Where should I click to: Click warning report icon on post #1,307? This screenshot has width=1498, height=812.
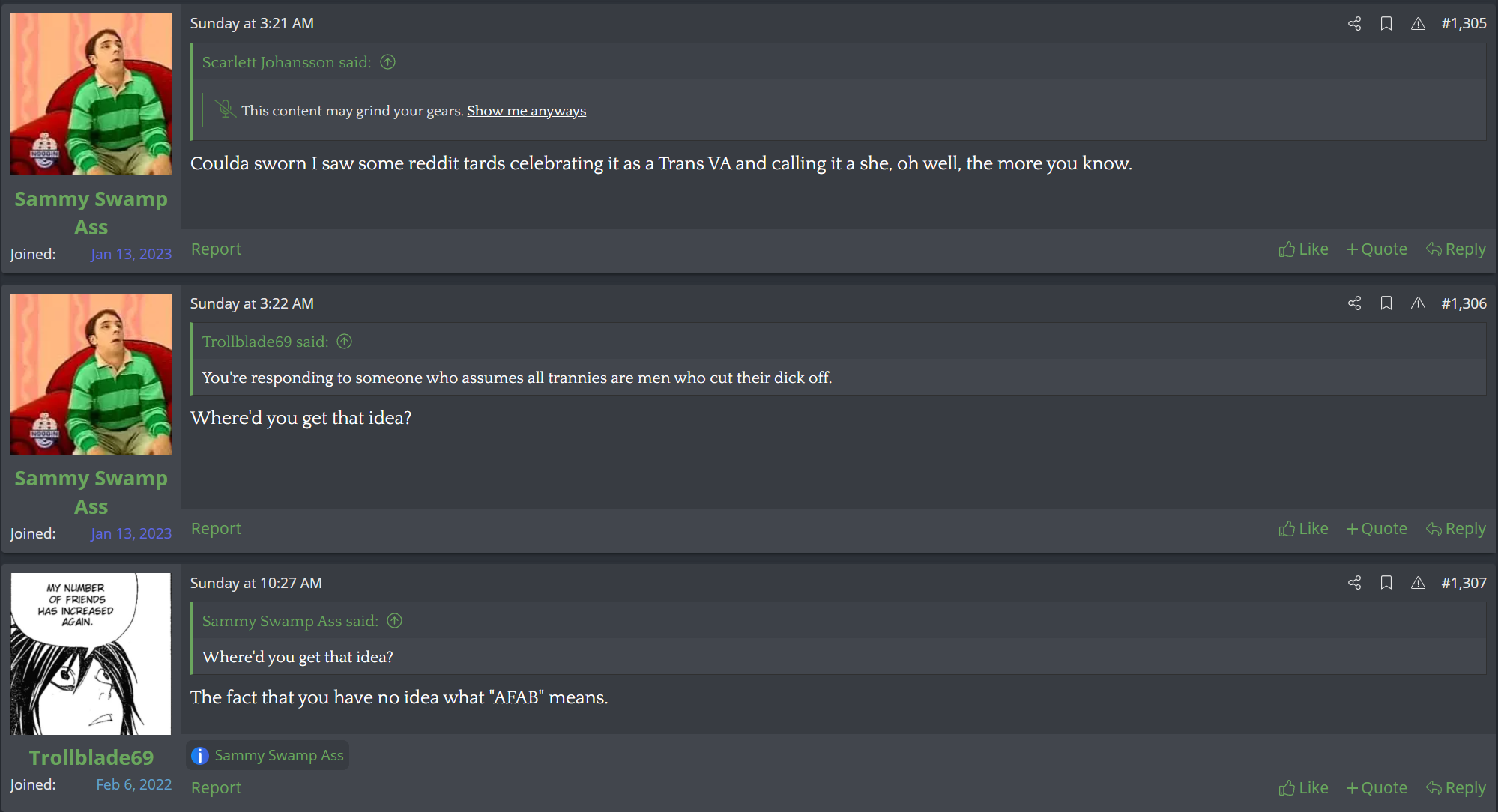1418,583
